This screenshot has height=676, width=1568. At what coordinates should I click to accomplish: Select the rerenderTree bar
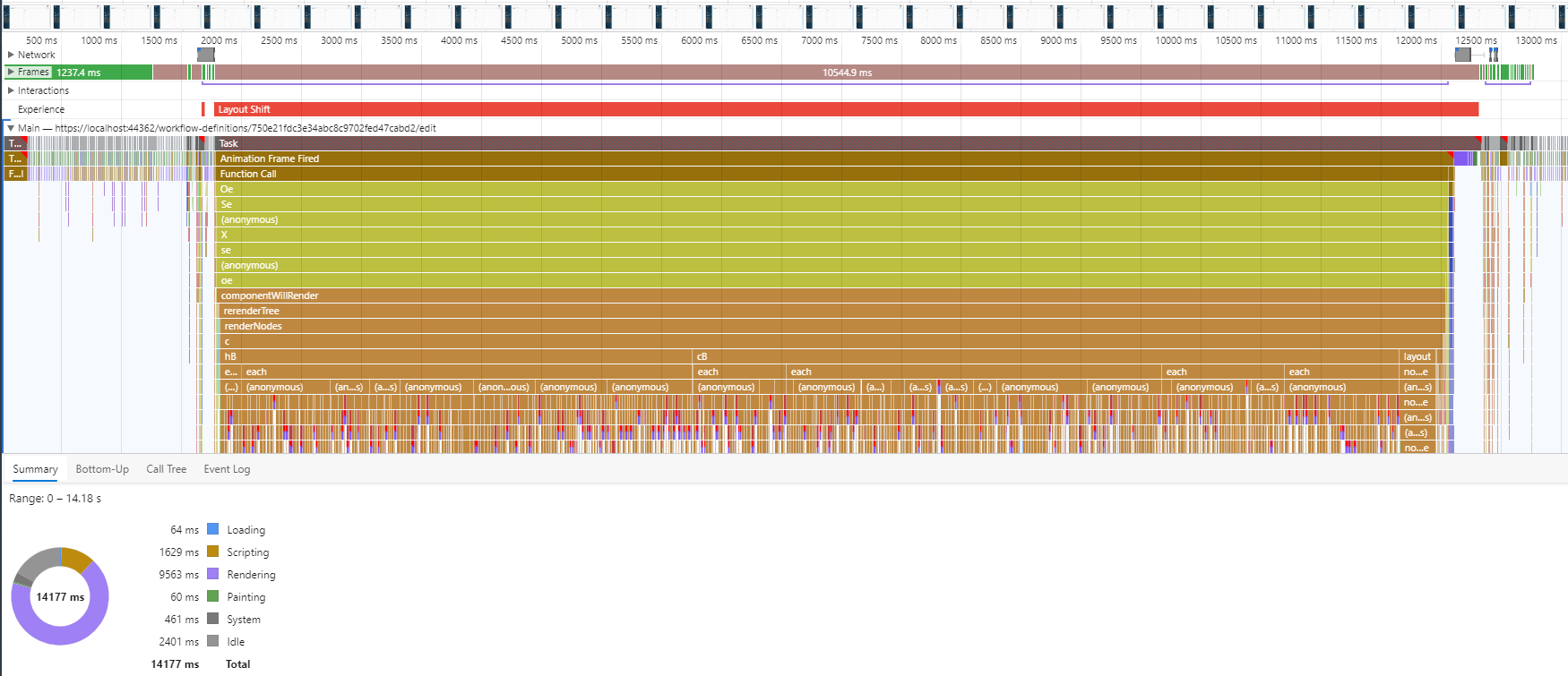pos(832,311)
